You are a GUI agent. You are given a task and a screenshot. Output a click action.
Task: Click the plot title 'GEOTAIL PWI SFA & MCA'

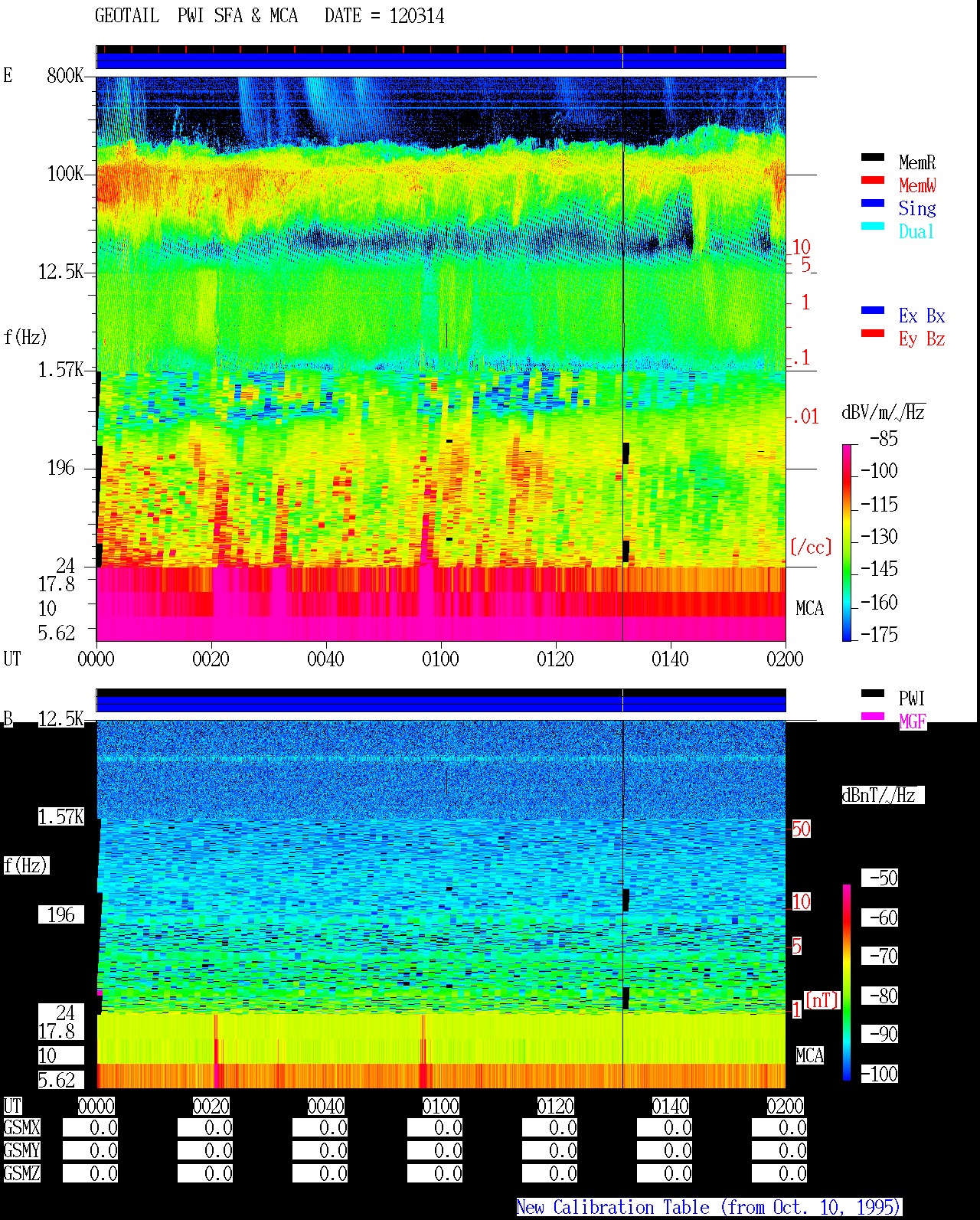point(196,16)
